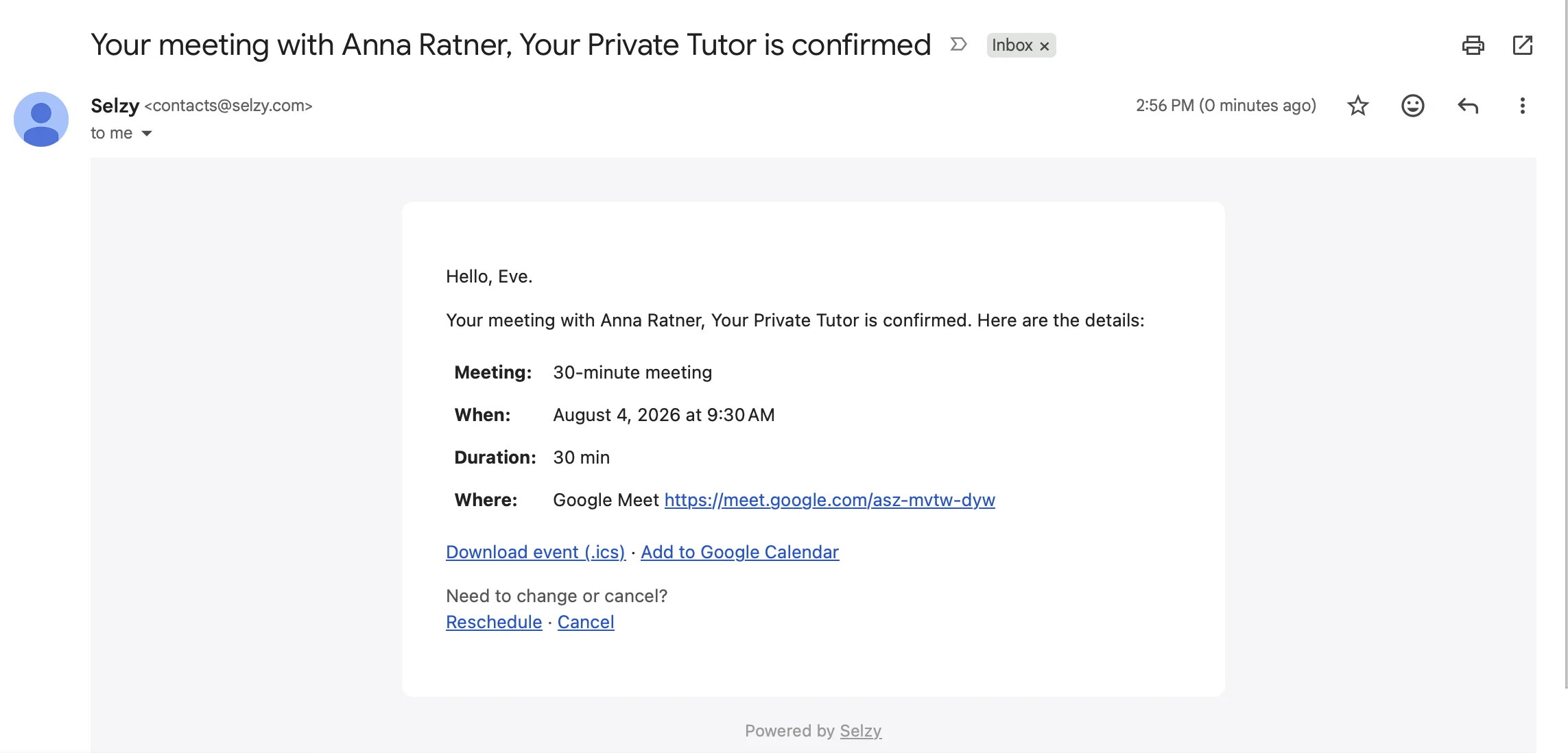1568x753 pixels.
Task: Click Download event (.ics) link
Action: (536, 552)
